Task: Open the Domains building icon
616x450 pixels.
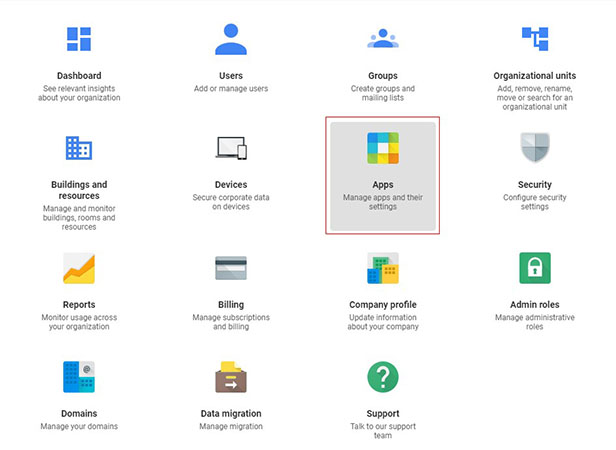Action: 79,377
